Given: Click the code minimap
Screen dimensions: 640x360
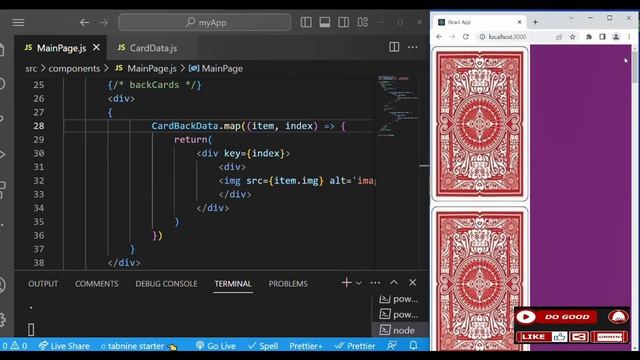Looking at the screenshot, I should [x=398, y=106].
